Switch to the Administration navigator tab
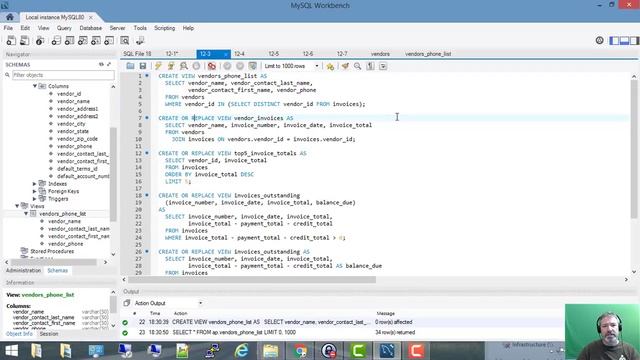 [x=23, y=271]
